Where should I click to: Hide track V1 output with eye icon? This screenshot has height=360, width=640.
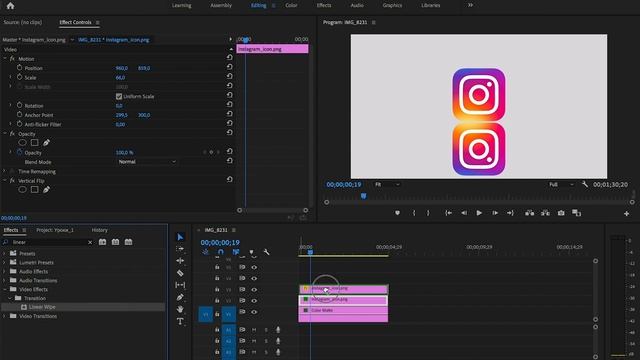tap(254, 312)
